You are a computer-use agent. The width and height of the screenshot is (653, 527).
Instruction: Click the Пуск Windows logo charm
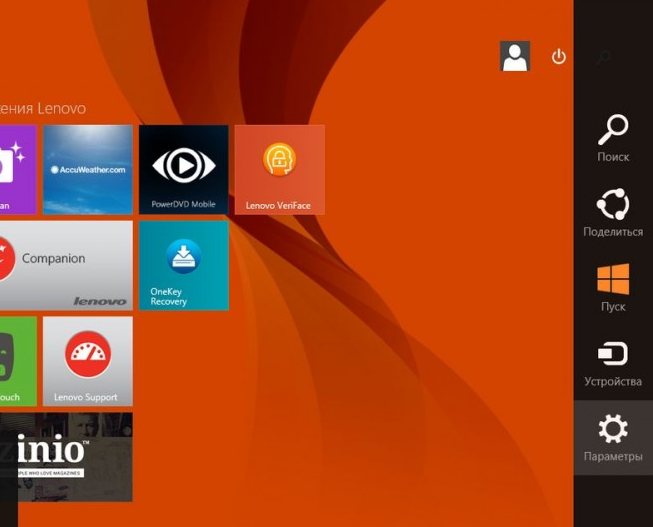point(612,287)
